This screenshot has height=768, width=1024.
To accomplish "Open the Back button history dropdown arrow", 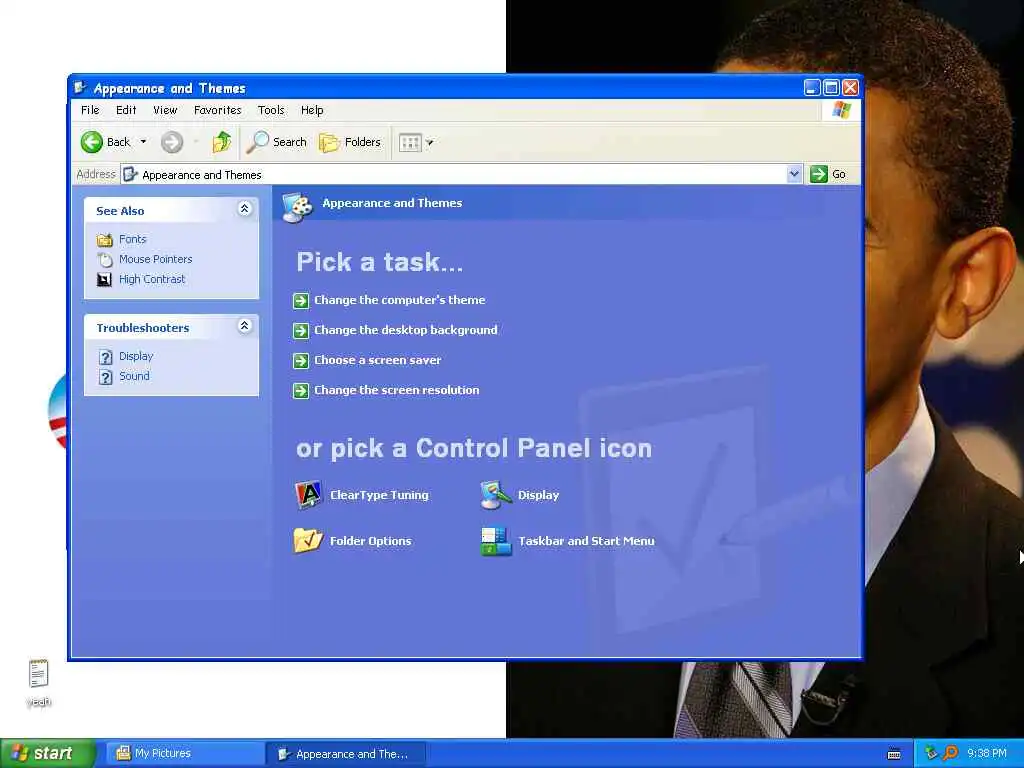I will tap(143, 142).
